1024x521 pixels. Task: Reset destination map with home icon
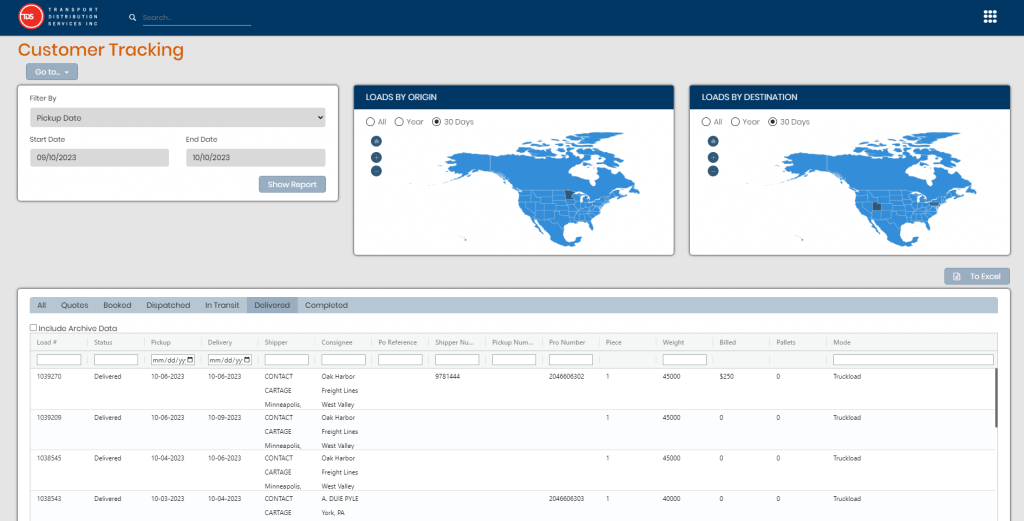pos(713,141)
